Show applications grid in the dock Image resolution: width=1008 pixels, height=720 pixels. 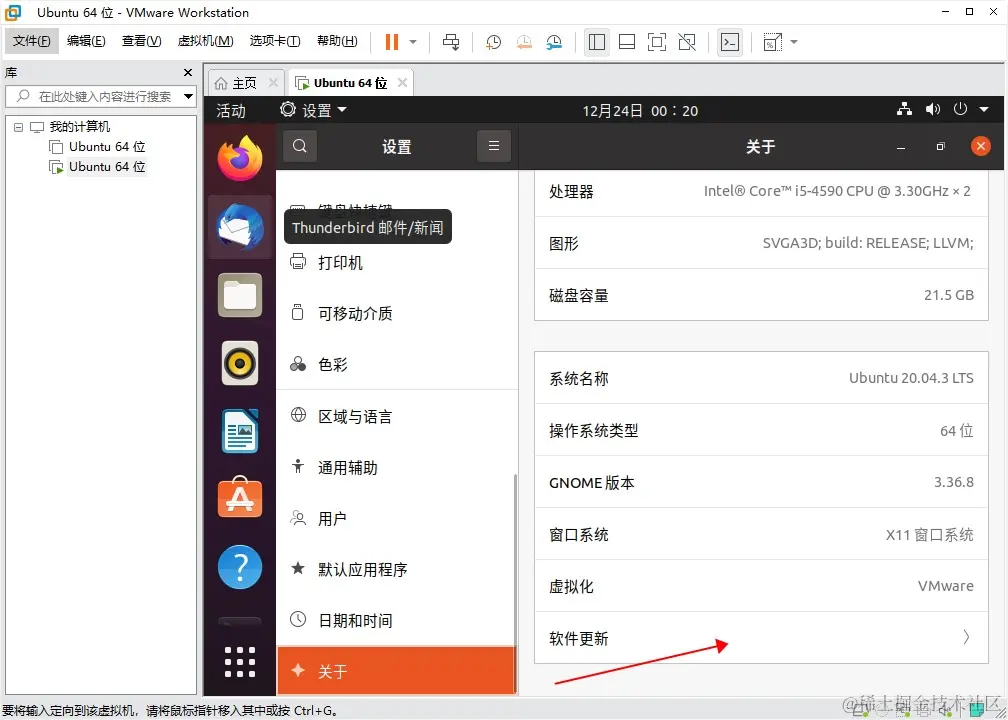click(240, 662)
